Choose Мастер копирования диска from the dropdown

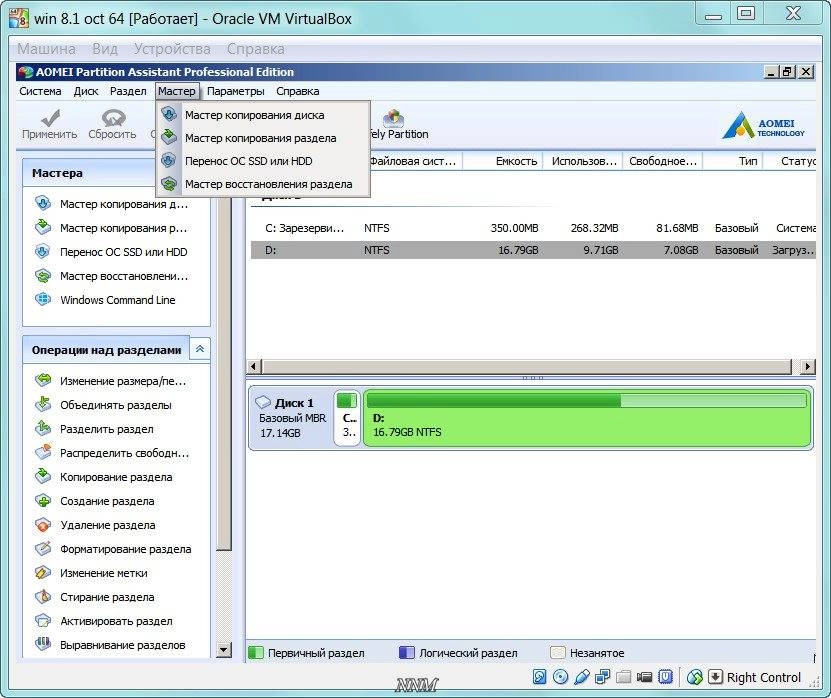(x=263, y=114)
